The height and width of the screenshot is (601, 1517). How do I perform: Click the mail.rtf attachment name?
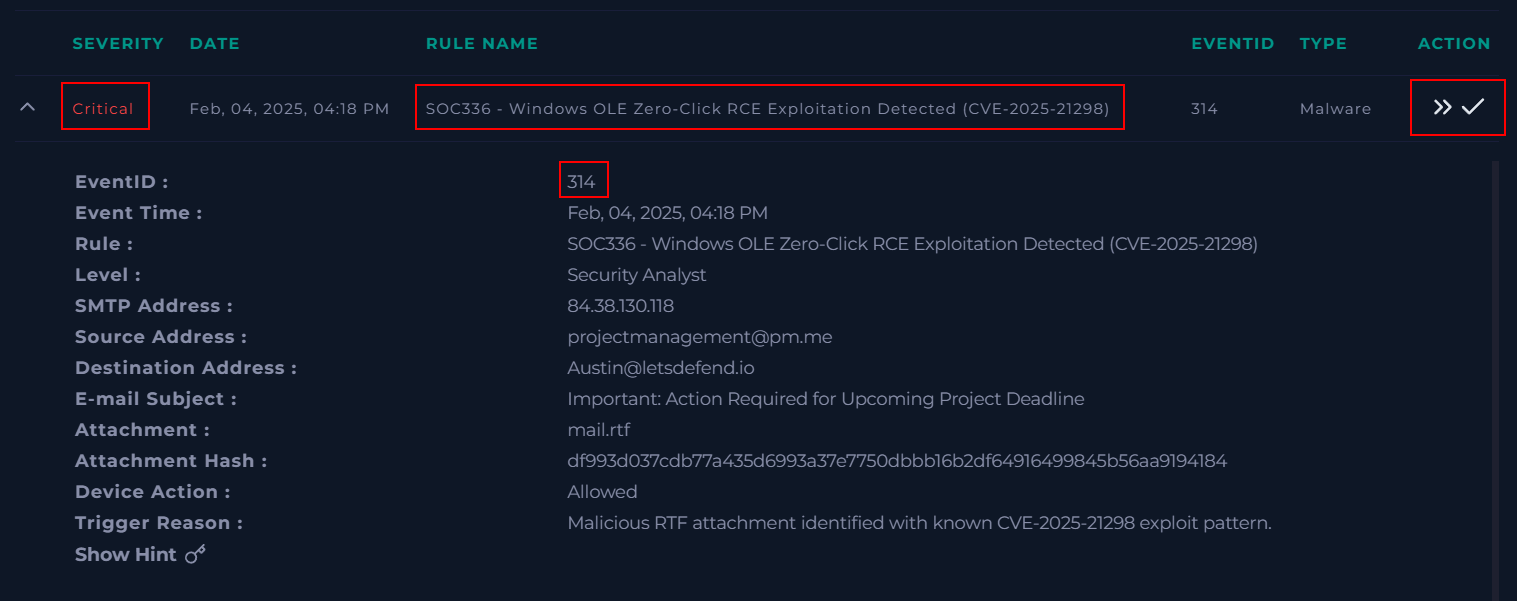(598, 430)
